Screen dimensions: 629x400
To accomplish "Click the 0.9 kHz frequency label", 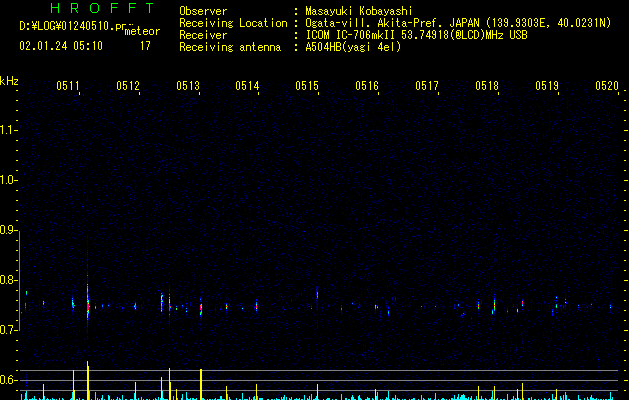I will pos(8,230).
